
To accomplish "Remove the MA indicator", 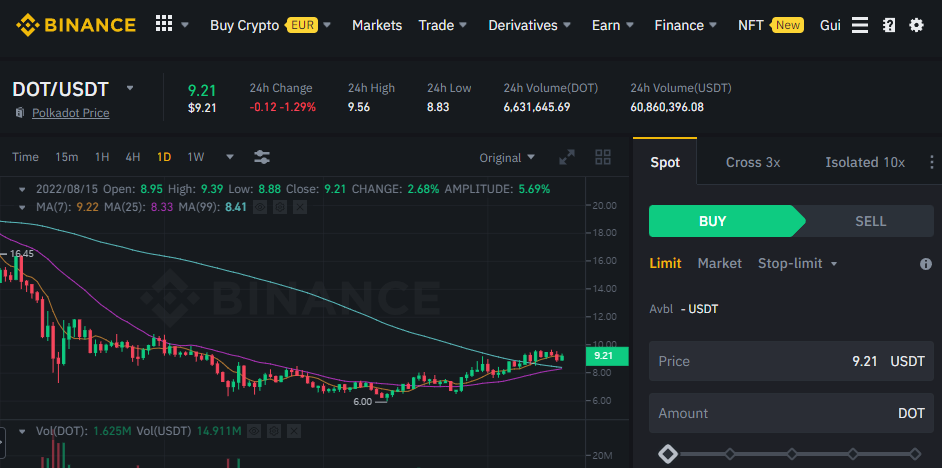I will [x=300, y=207].
